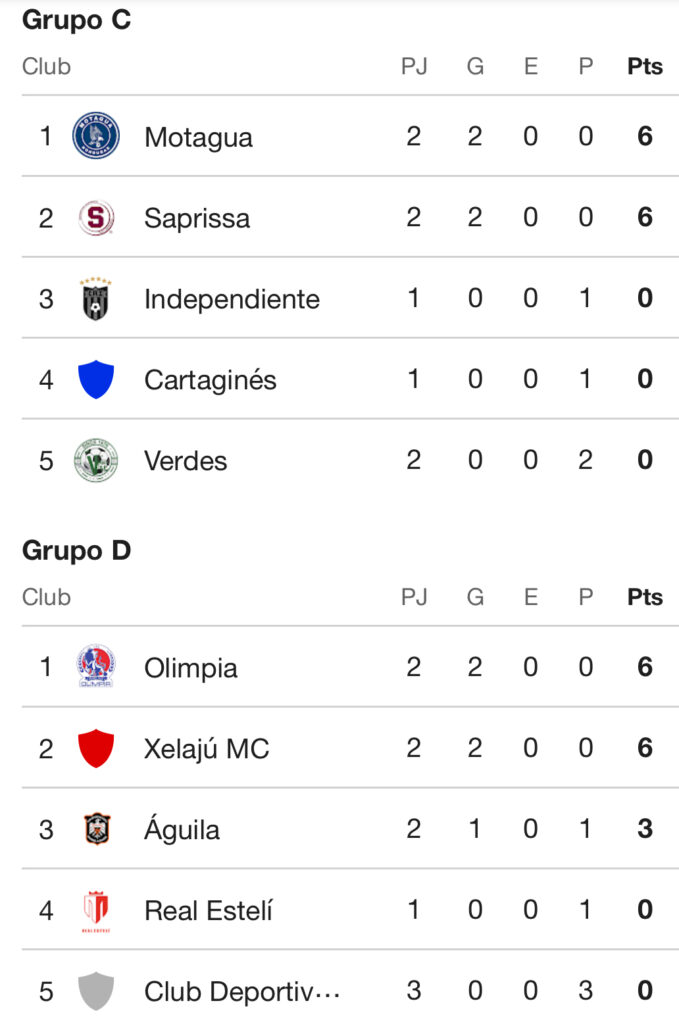Tap the Independiente shield logo
Viewport: 679px width, 1024px height.
tap(96, 299)
